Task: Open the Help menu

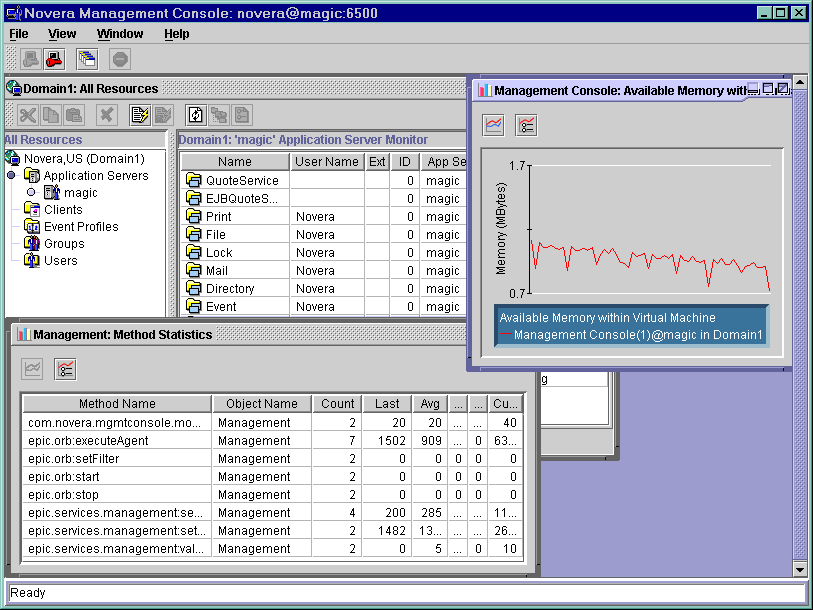Action: click(x=177, y=34)
